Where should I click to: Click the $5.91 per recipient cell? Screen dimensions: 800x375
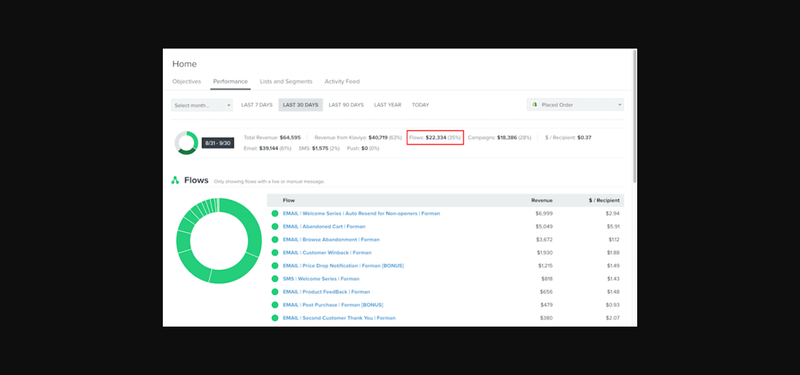click(613, 227)
